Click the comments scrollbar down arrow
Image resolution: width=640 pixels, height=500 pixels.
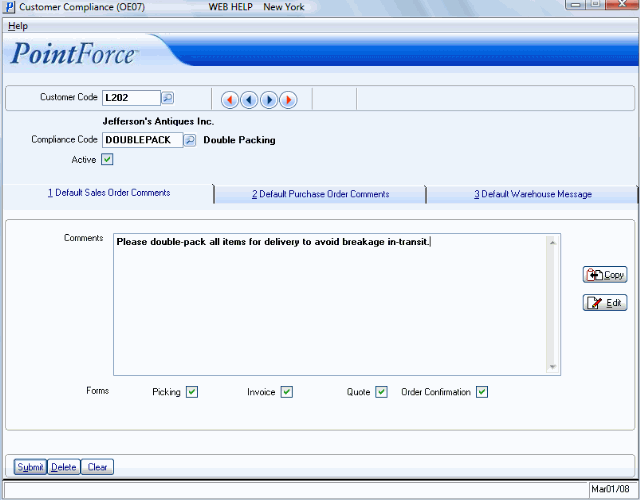(553, 367)
